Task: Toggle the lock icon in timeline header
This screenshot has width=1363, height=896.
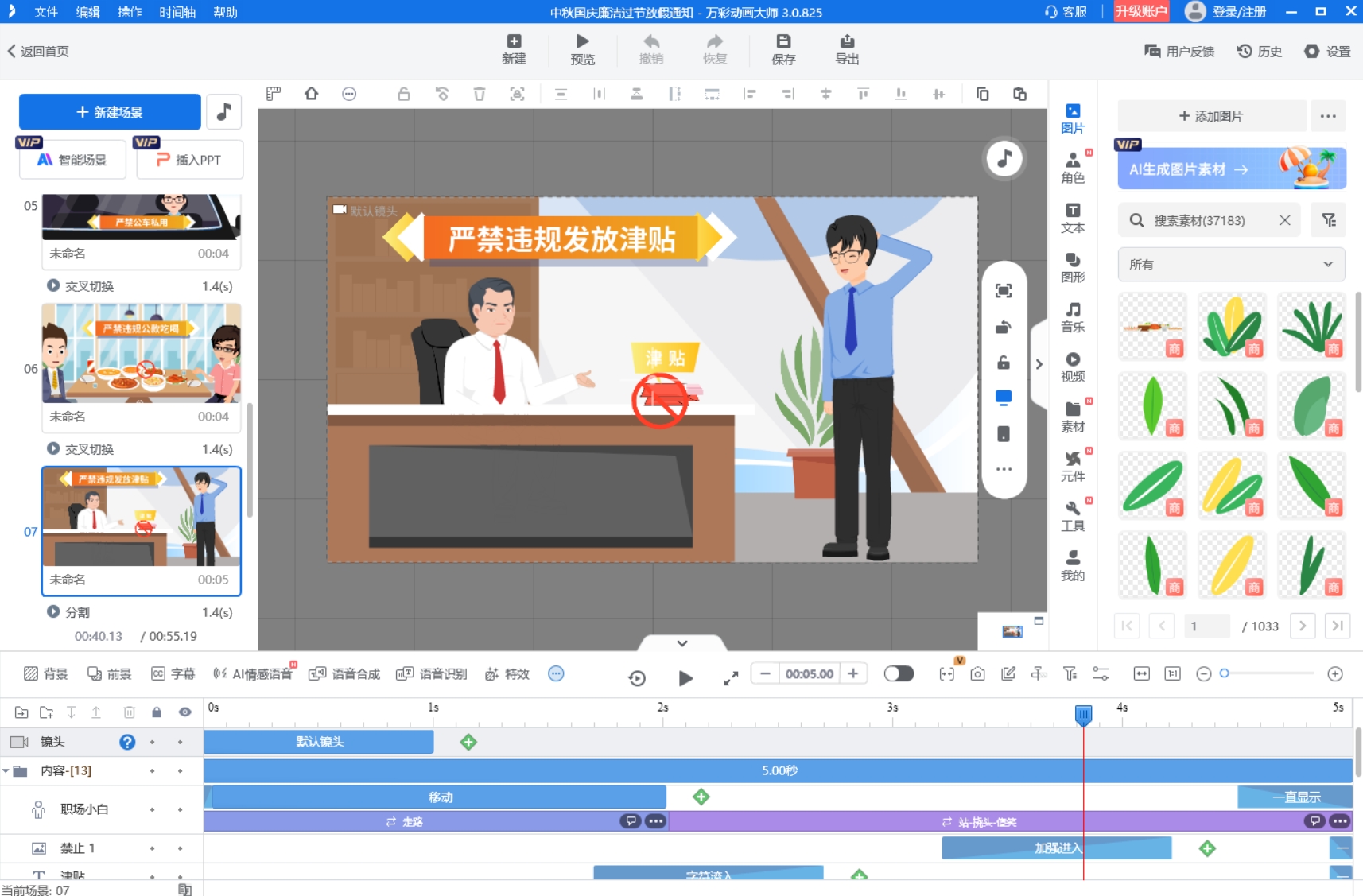Action: coord(157,712)
